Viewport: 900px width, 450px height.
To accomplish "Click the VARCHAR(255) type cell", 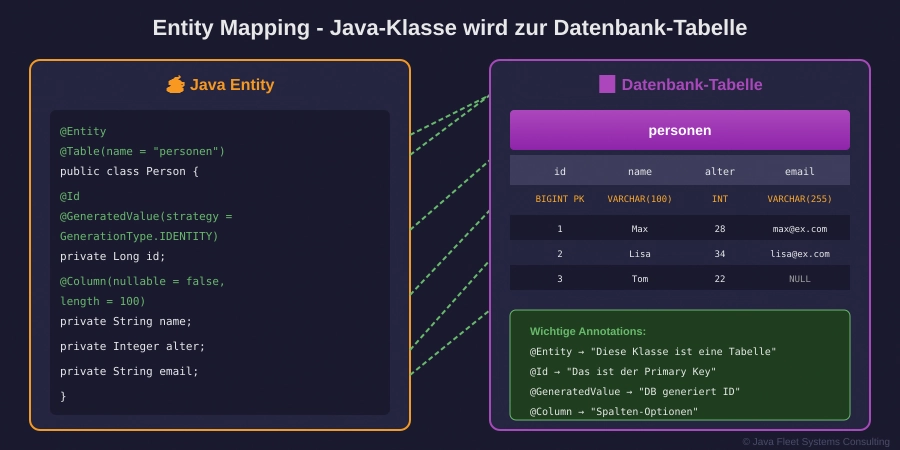I will 799,199.
